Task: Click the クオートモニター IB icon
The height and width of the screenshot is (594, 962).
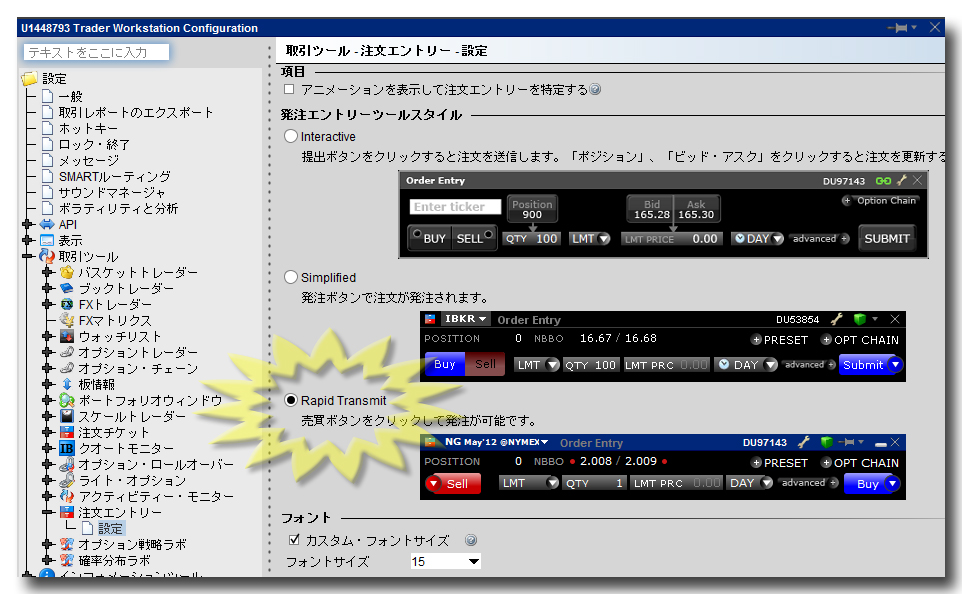Action: click(67, 448)
